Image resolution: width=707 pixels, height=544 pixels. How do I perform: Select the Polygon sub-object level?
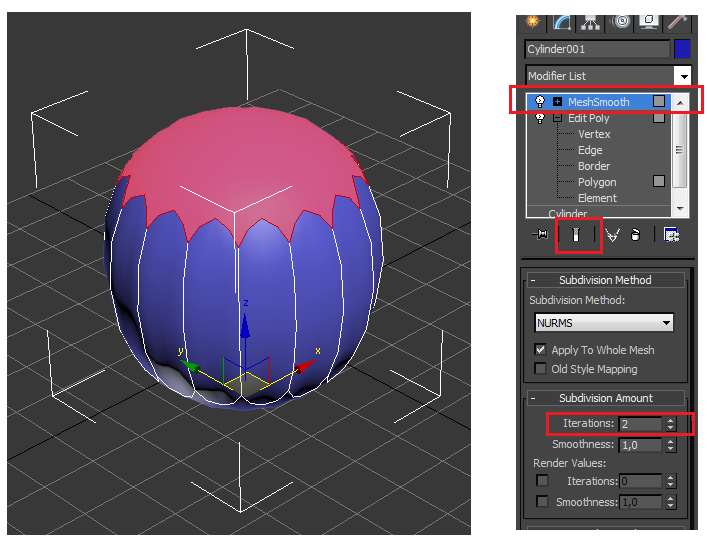[597, 182]
